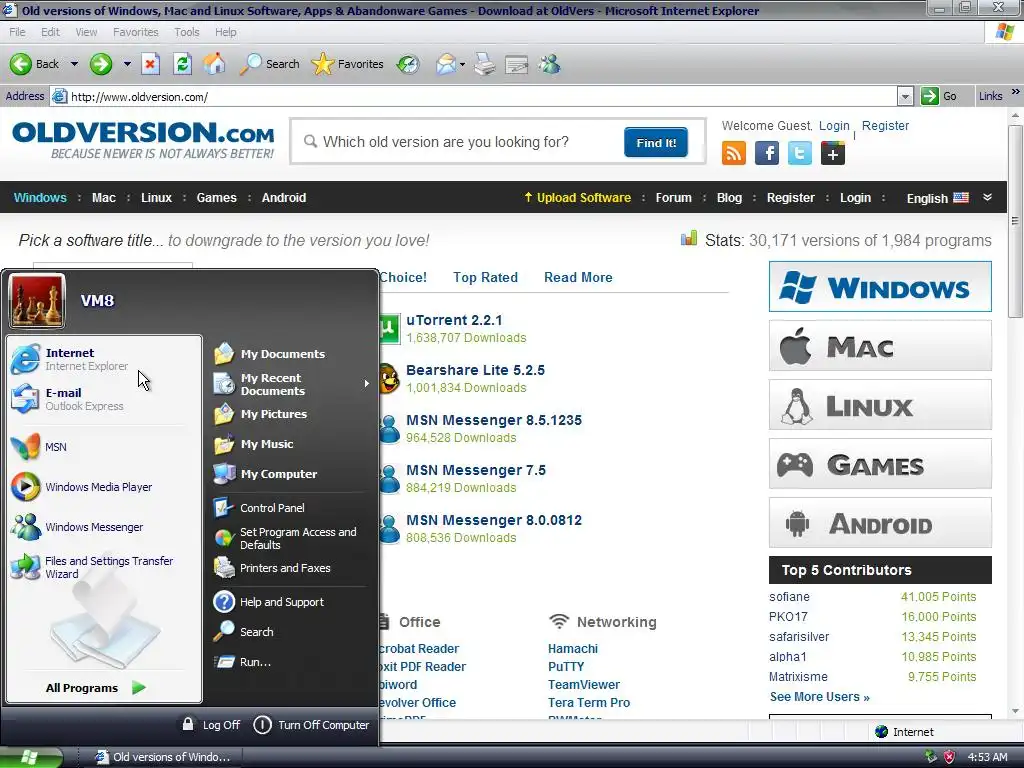This screenshot has height=768, width=1024.
Task: Expand the Forward button history dropdown
Action: pyautogui.click(x=127, y=64)
